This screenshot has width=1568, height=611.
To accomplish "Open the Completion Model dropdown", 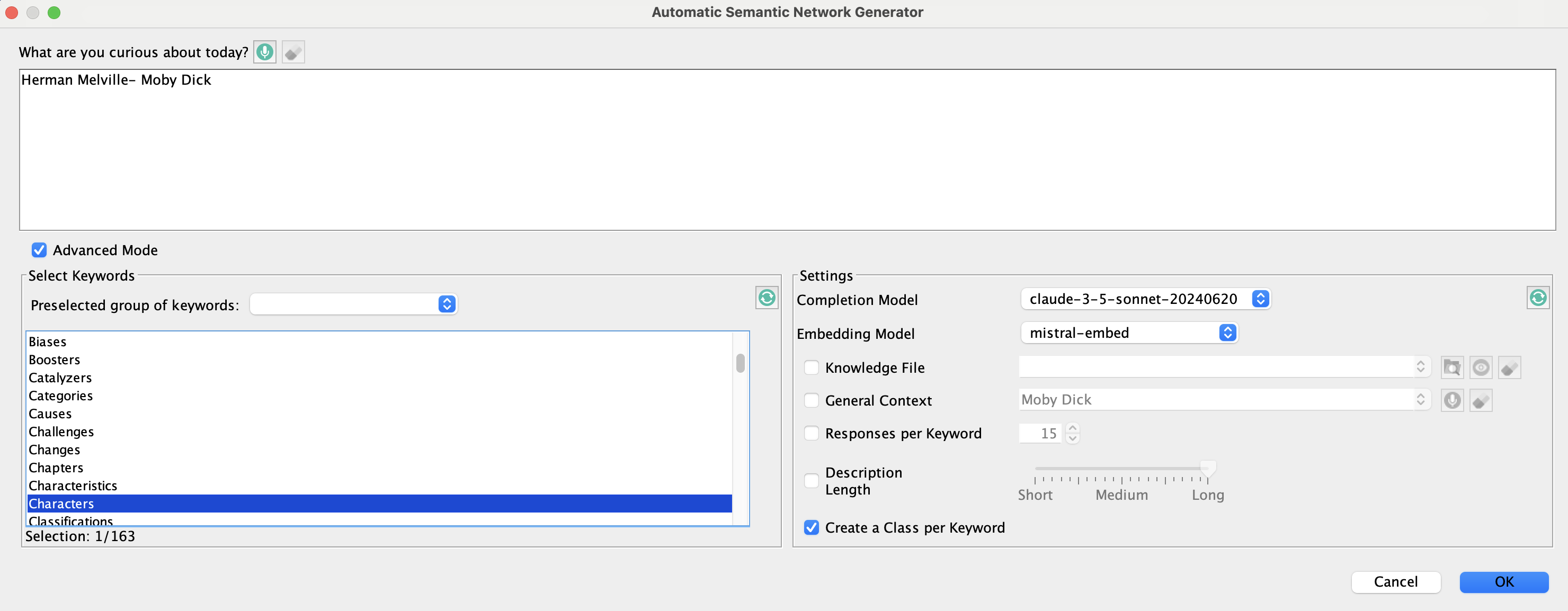I will pos(1145,299).
